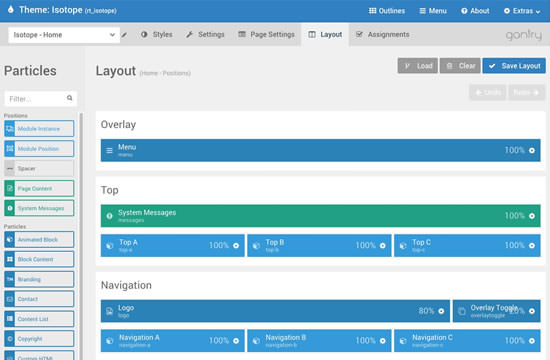Viewport: 550px width, 360px height.
Task: Select Copyright particle in sidebar
Action: pos(39,339)
